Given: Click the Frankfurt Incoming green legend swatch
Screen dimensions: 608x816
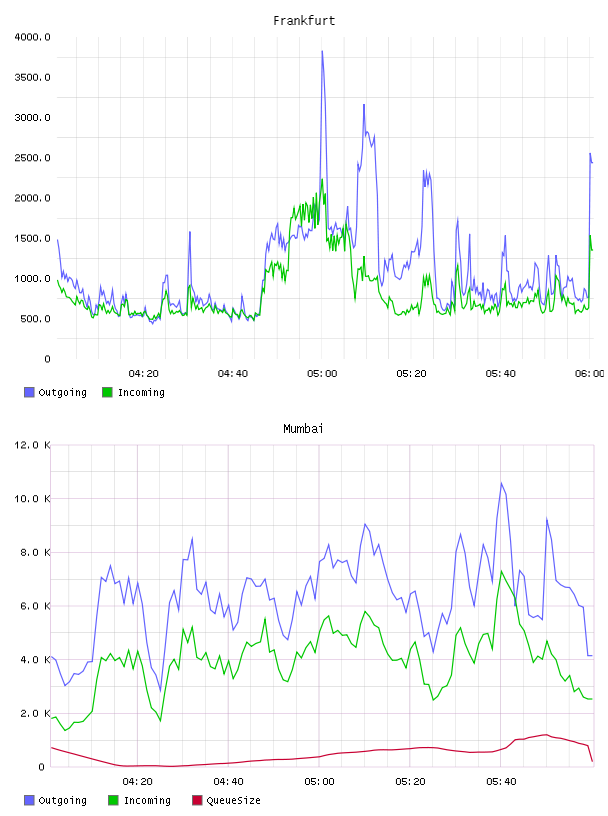Looking at the screenshot, I should point(107,392).
